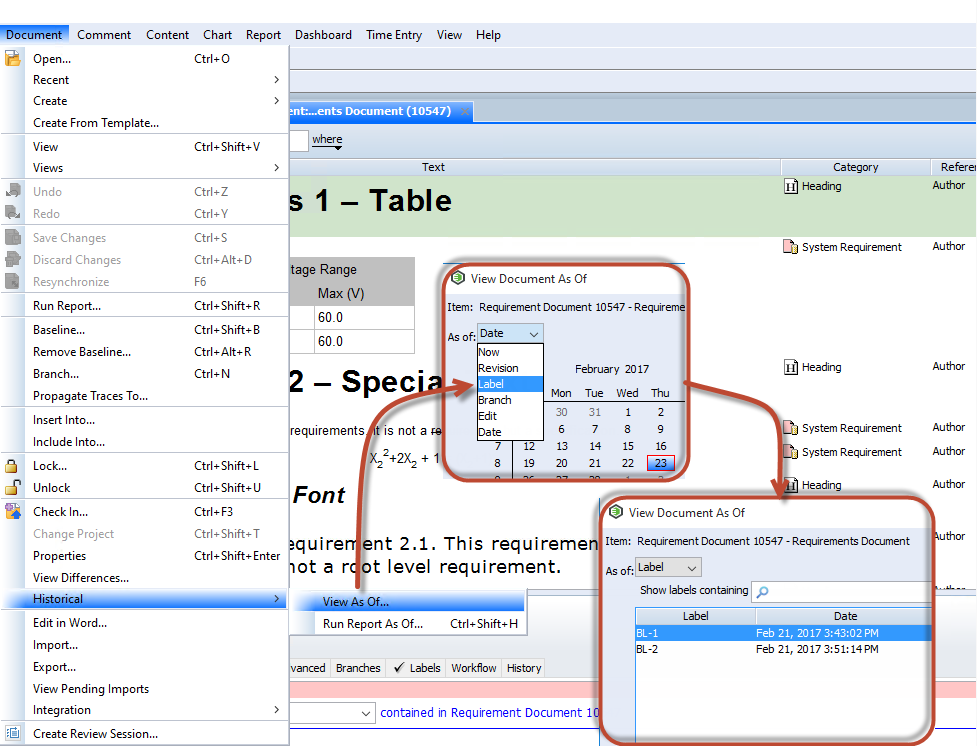This screenshot has width=977, height=746.
Task: Toggle the checked Labels tab
Action: click(416, 668)
